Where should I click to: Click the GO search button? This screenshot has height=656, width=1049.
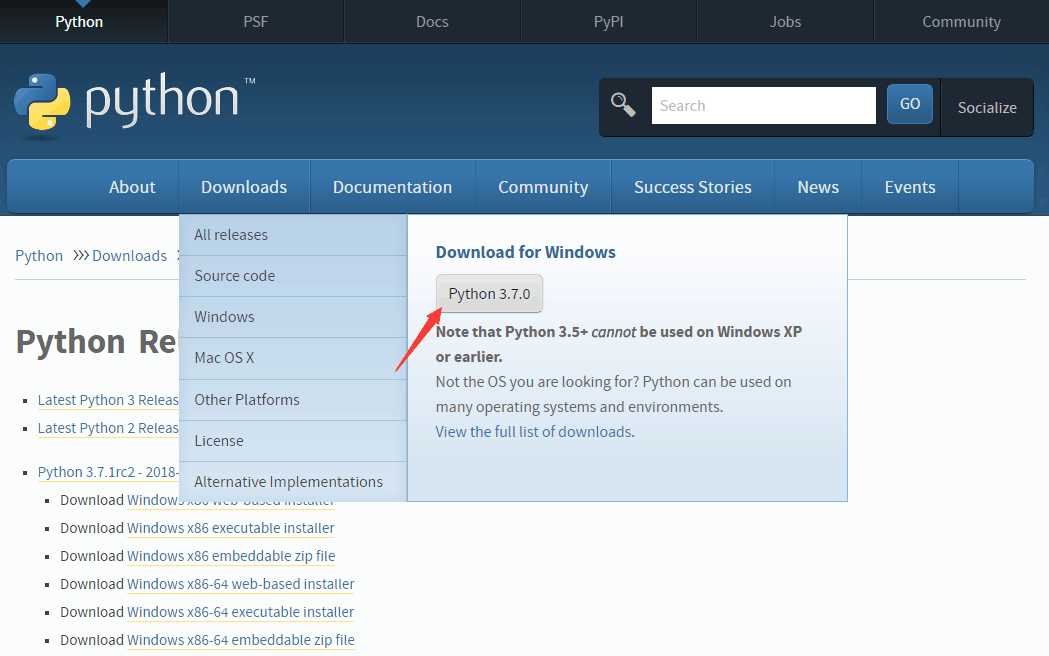pos(909,104)
